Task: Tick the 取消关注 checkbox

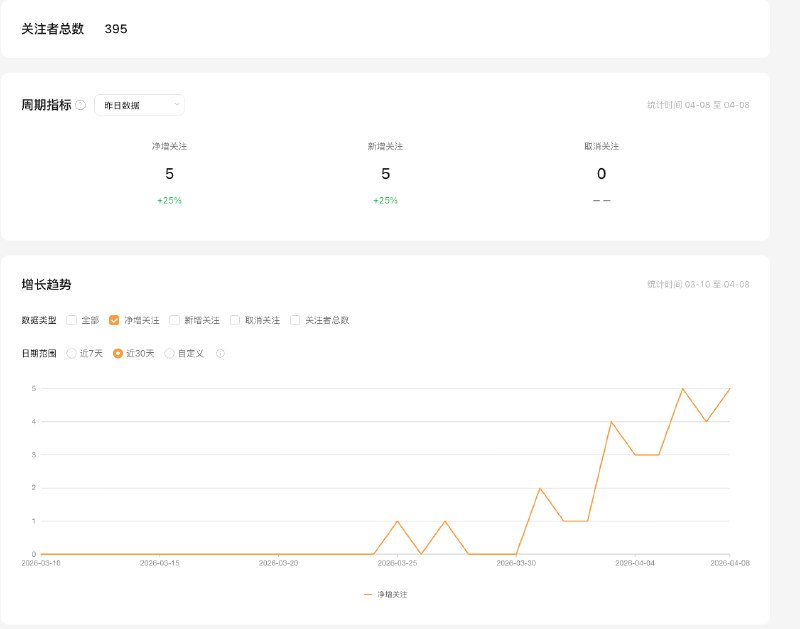Action: click(235, 320)
